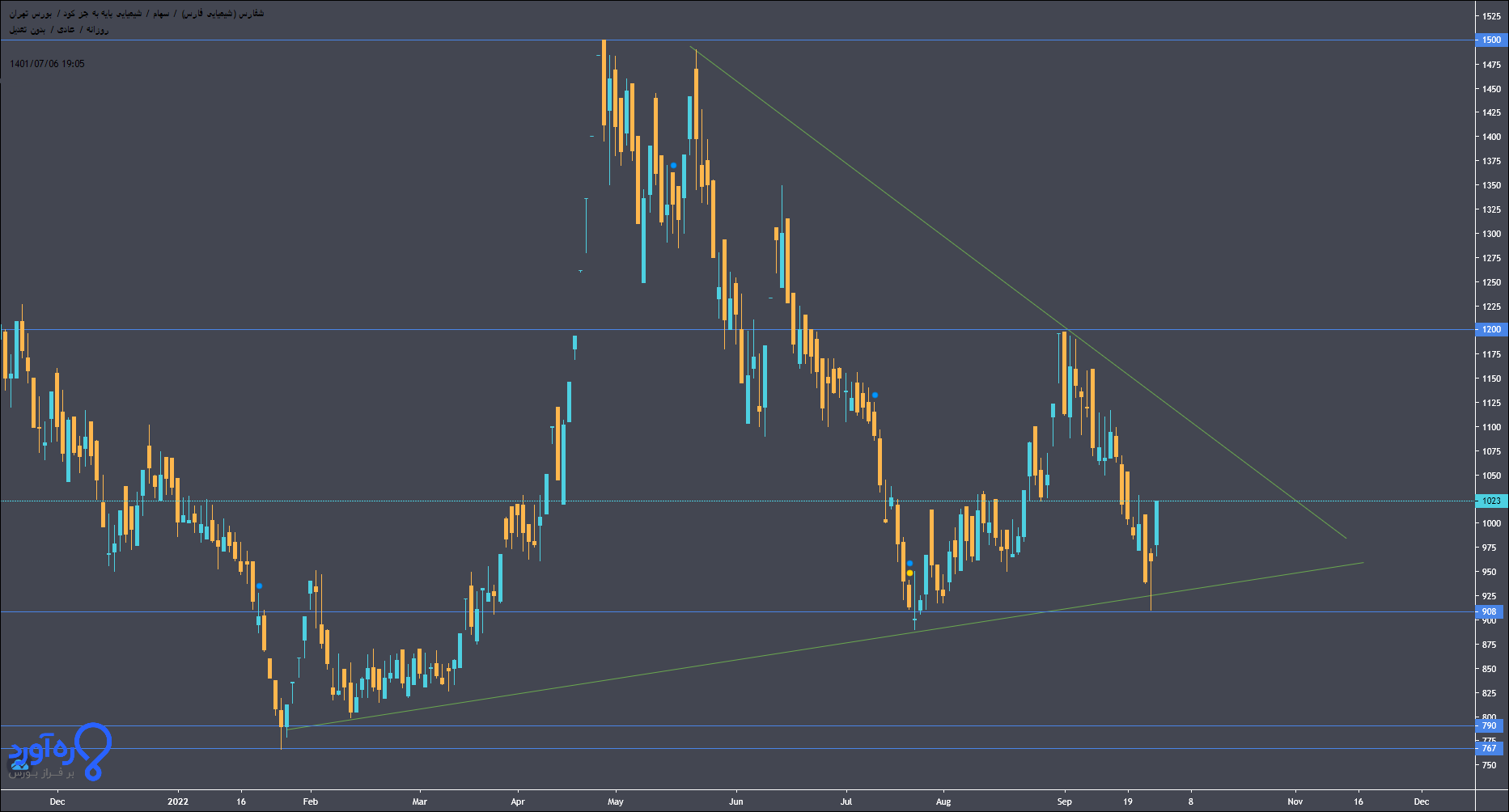Click the 1000 value on price axis
The image size is (1509, 812).
coord(1491,523)
